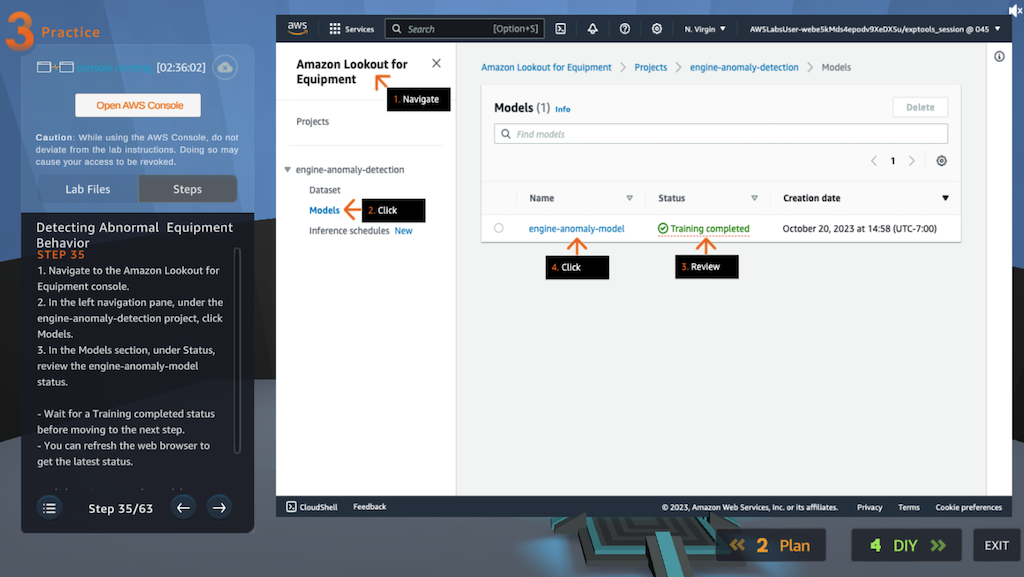Open the N. Virginia region dropdown
1024x577 pixels.
[x=705, y=29]
